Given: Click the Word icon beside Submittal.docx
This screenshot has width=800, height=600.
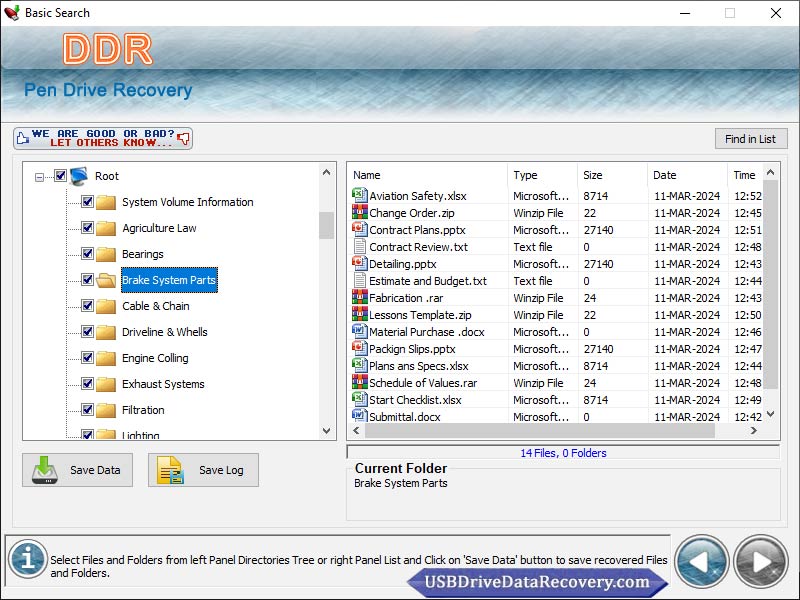Looking at the screenshot, I should pyautogui.click(x=360, y=416).
